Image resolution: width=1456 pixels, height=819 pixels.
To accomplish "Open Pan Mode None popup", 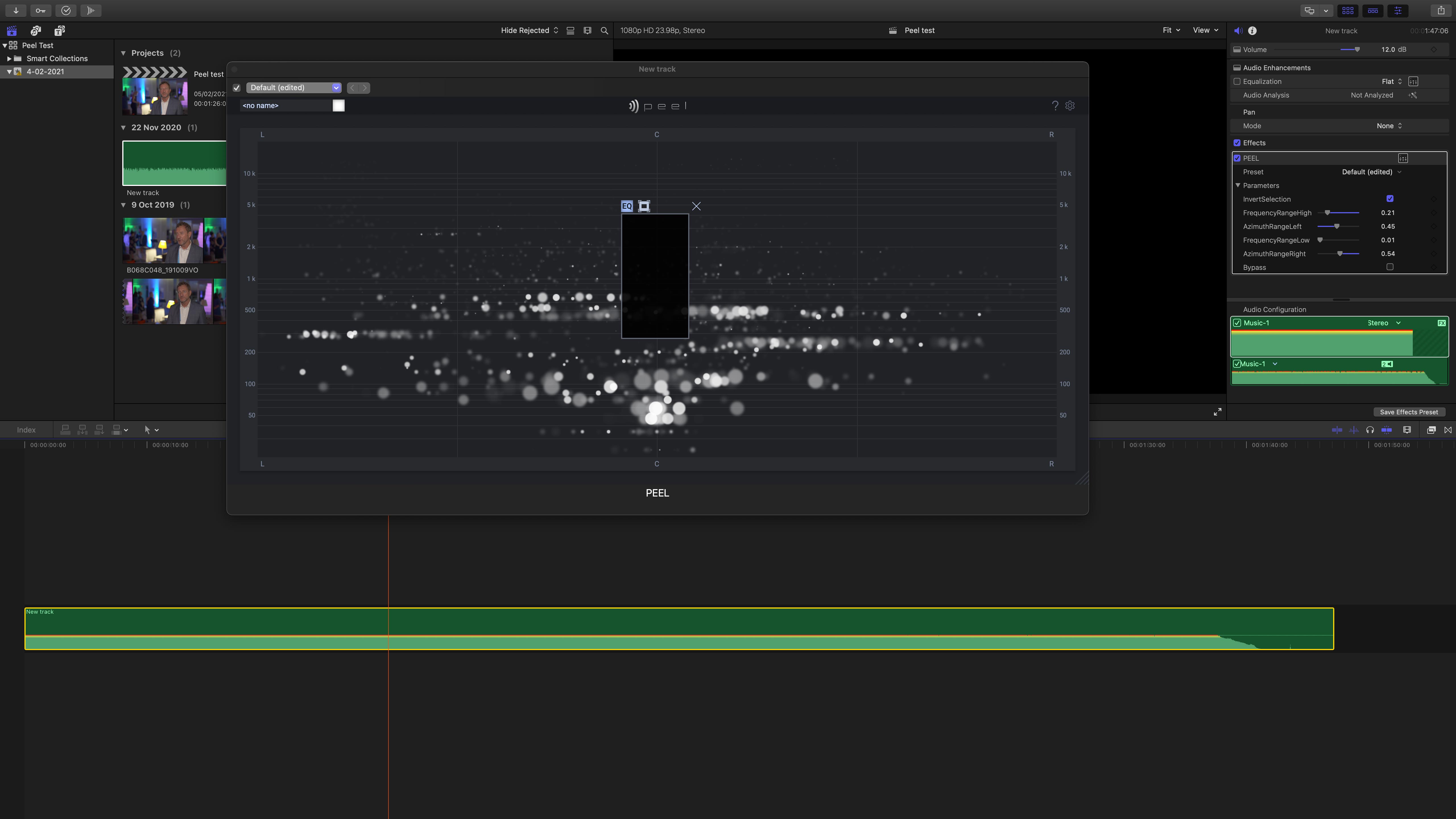I will coord(1389,126).
